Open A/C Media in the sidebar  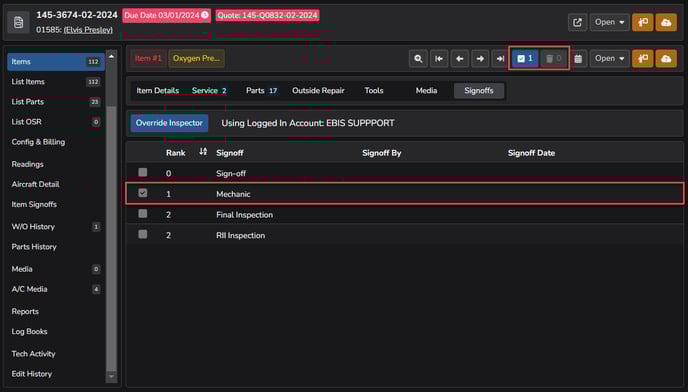56,289
